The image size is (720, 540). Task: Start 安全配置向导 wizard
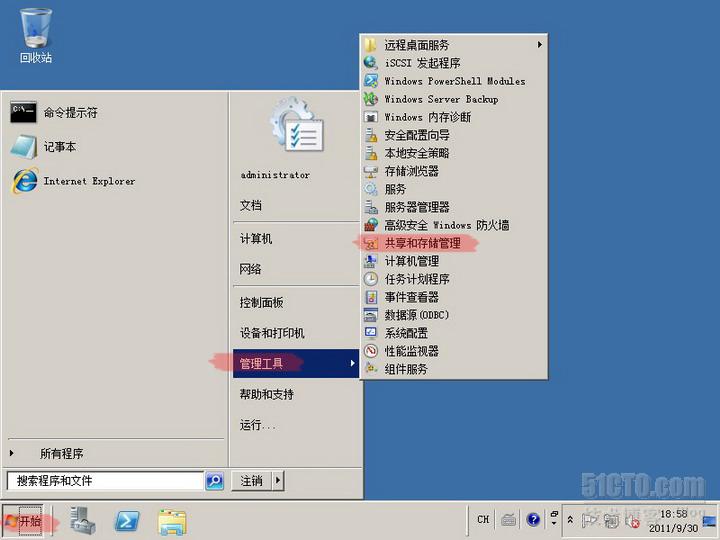coord(454,135)
